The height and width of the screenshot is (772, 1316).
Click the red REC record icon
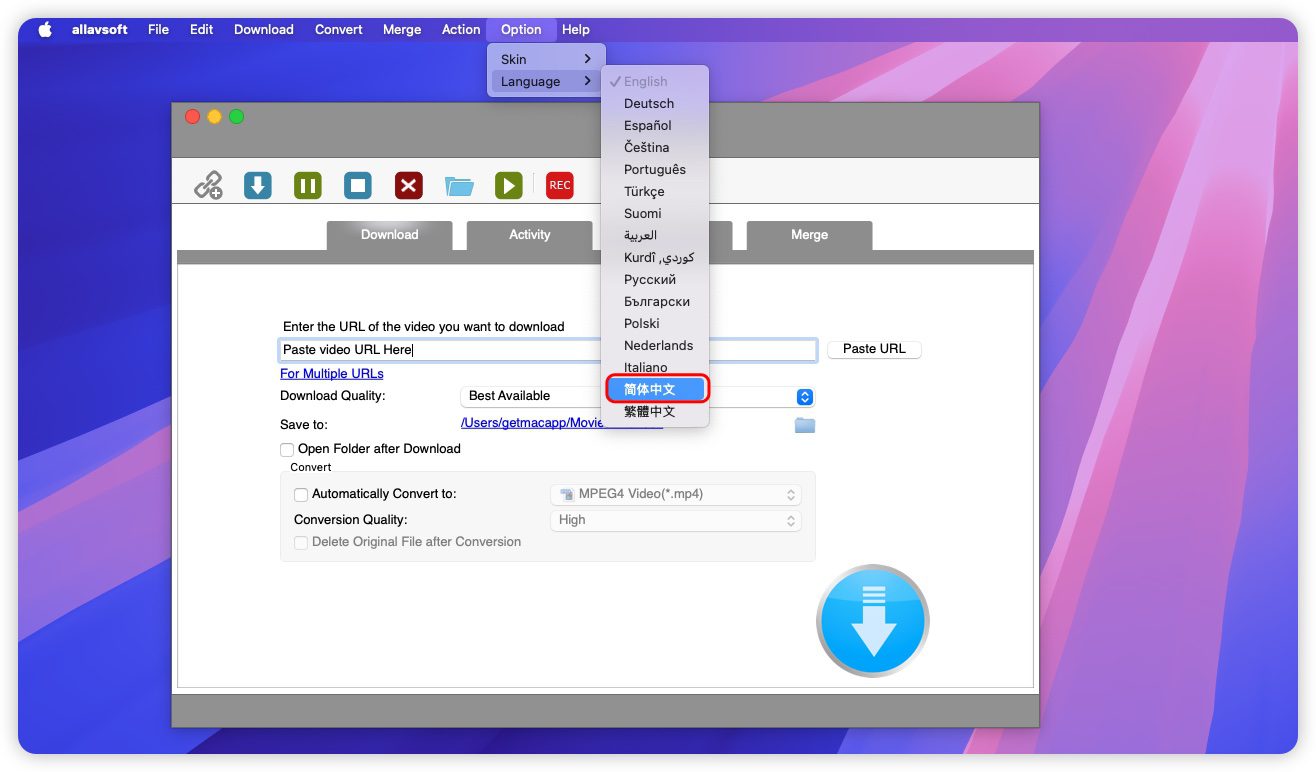(560, 185)
